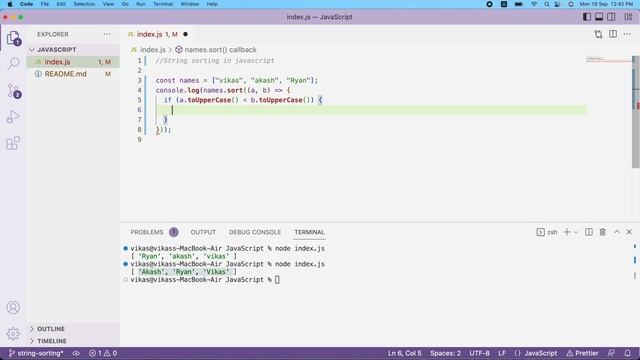Open README.md in the Explorer
This screenshot has height=360, width=640.
point(73,74)
